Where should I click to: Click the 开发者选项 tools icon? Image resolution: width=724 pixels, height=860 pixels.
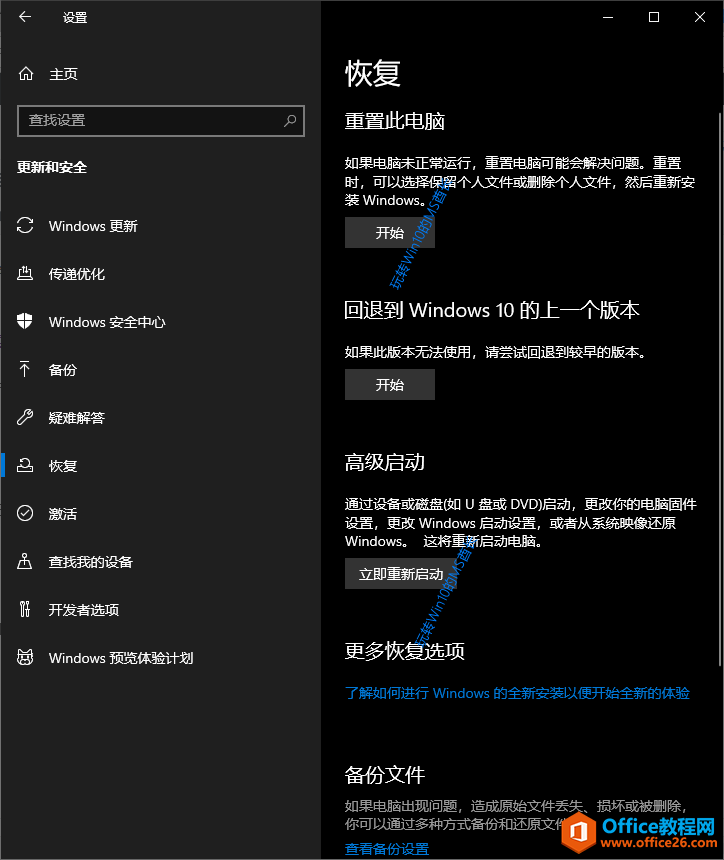tap(25, 609)
